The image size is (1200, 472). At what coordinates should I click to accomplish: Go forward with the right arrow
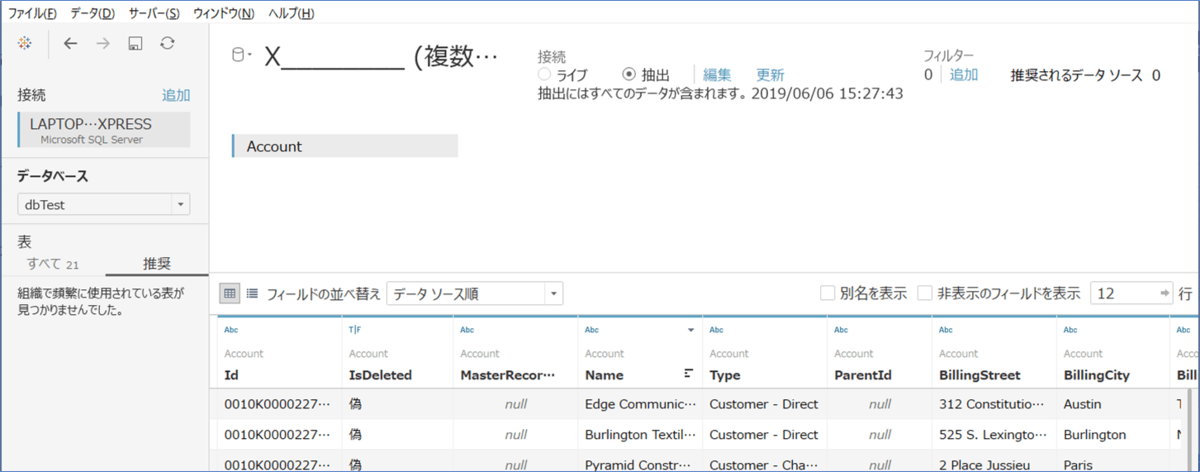103,43
